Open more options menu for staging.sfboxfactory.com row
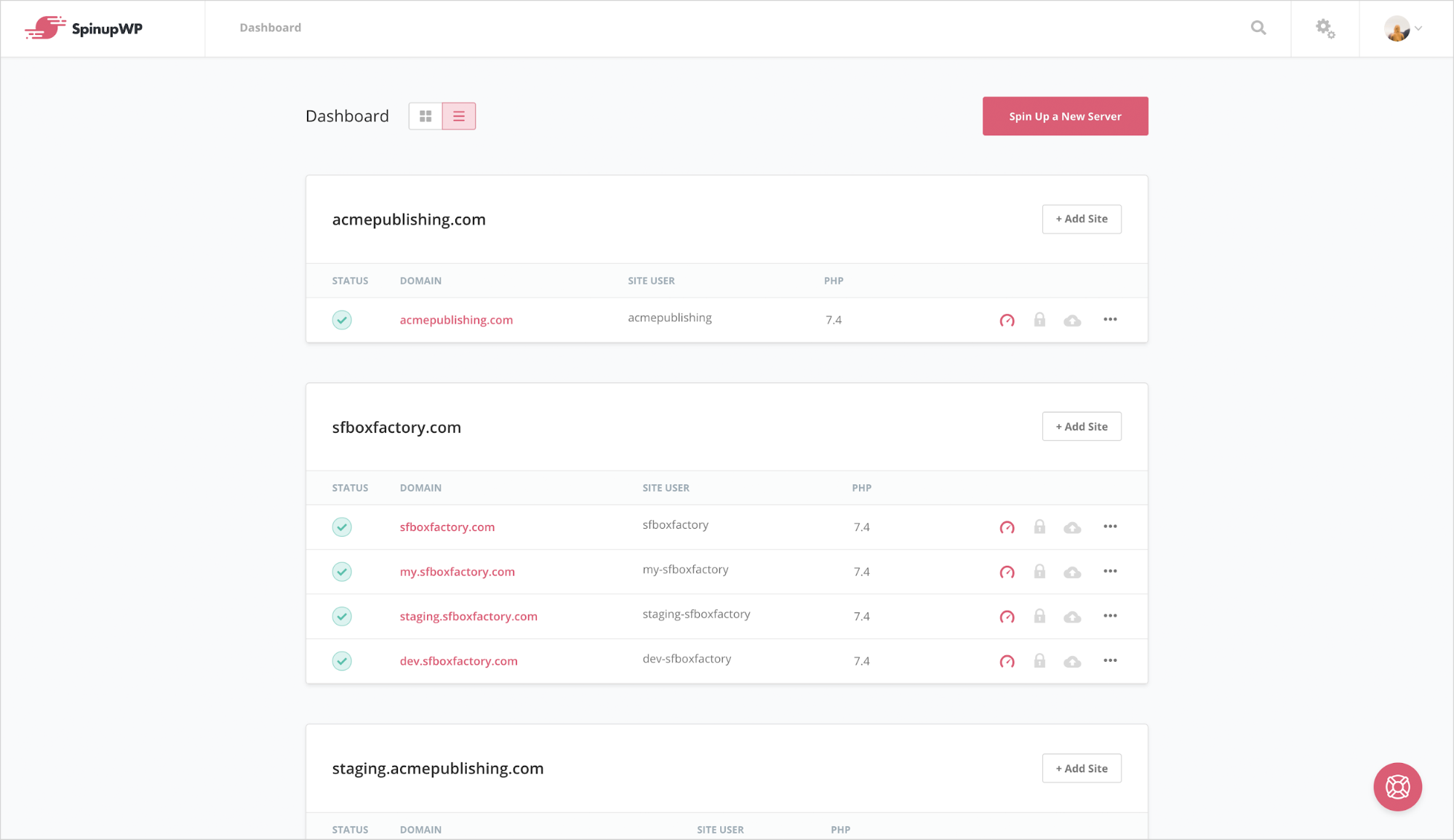Screen dimensions: 1454x840 tap(1110, 616)
